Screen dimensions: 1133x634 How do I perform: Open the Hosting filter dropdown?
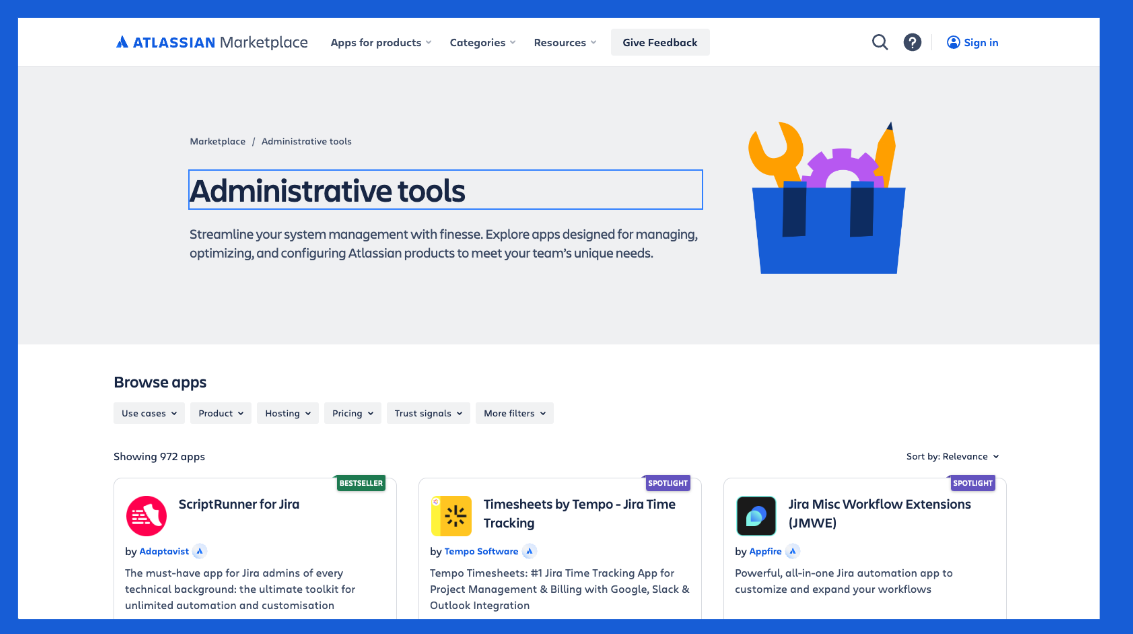287,413
